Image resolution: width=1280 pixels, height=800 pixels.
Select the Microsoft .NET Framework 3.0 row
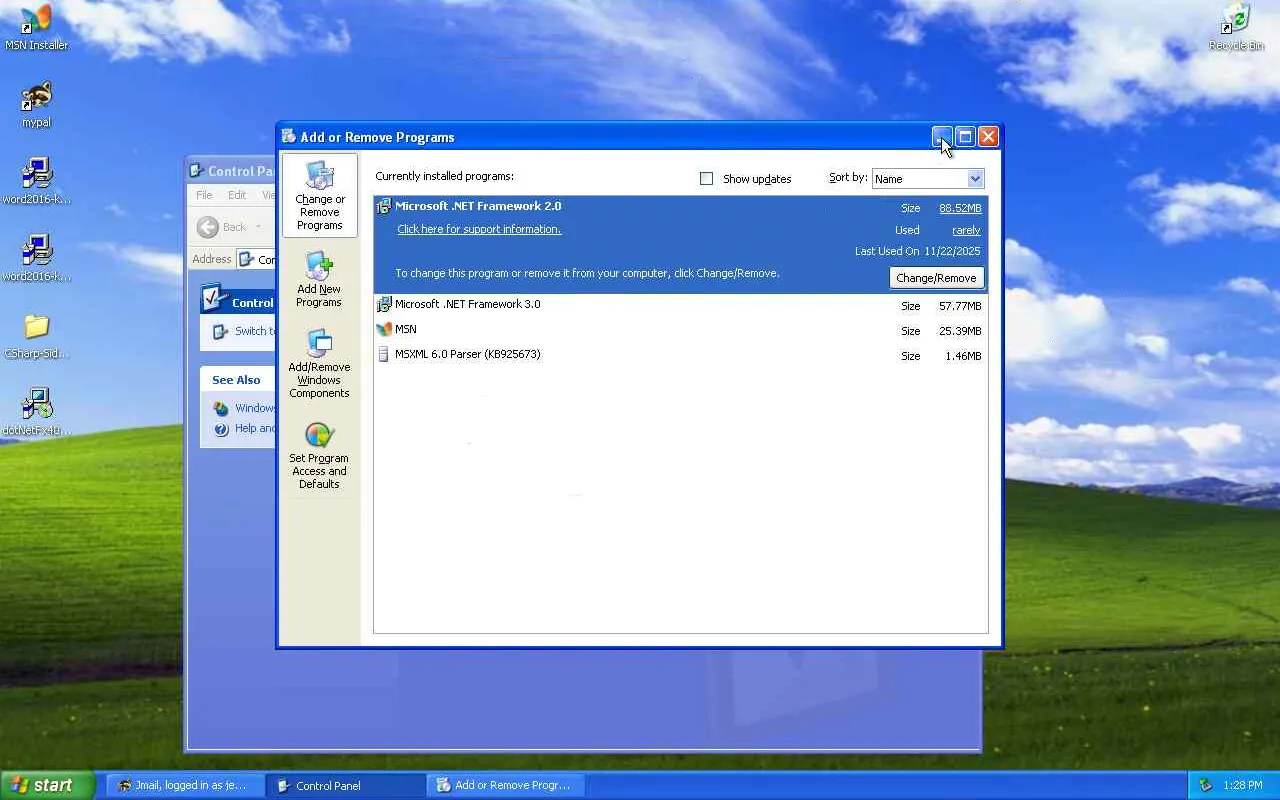coord(680,305)
